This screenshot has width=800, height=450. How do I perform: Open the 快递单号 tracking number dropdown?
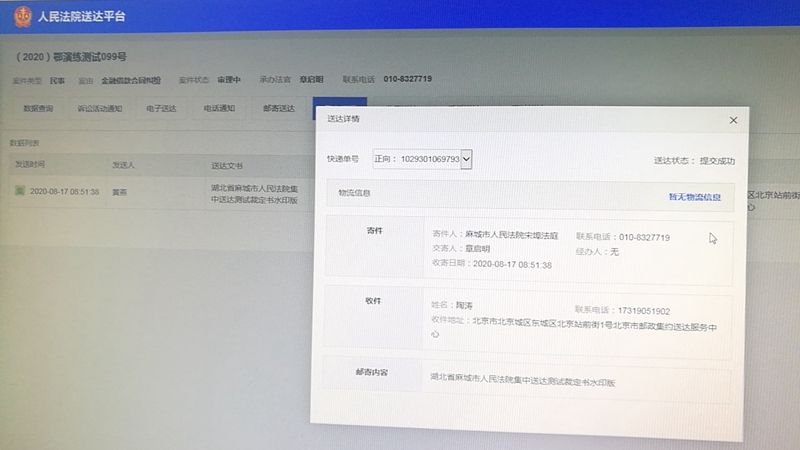[x=466, y=159]
